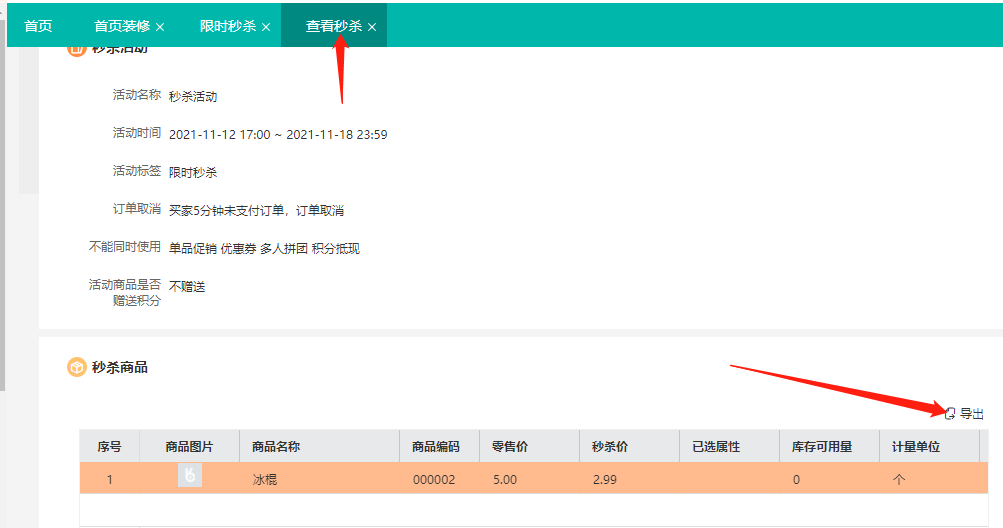Click the 秒杀价 column header

point(610,447)
